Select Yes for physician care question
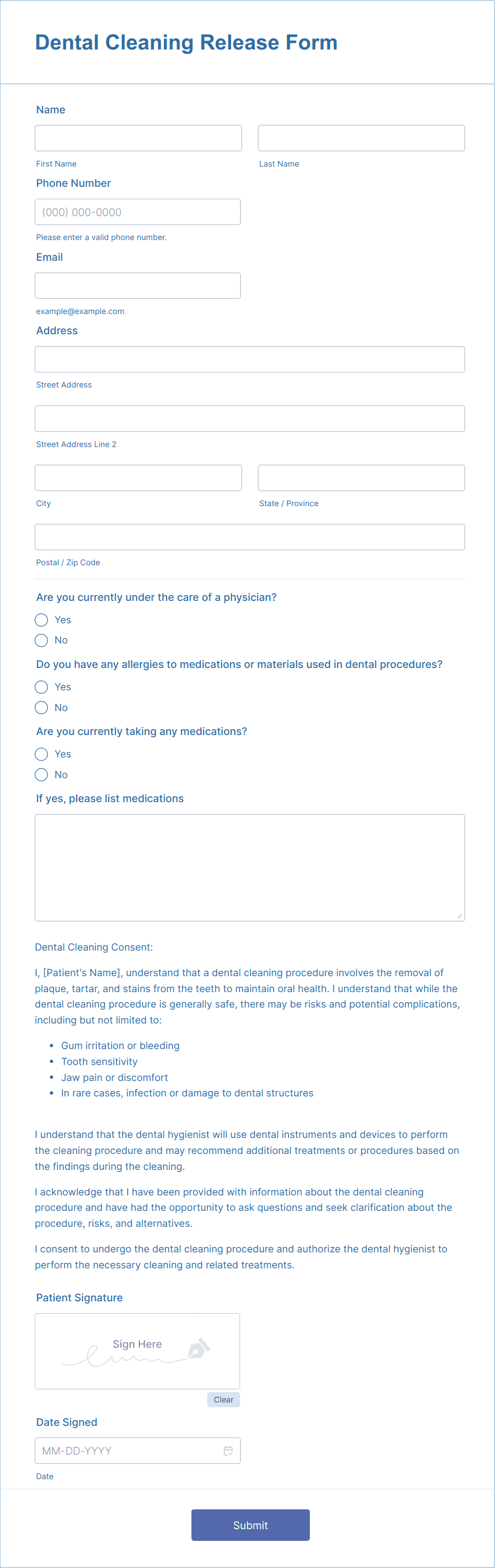Screen dimensions: 495x1568 (41, 620)
